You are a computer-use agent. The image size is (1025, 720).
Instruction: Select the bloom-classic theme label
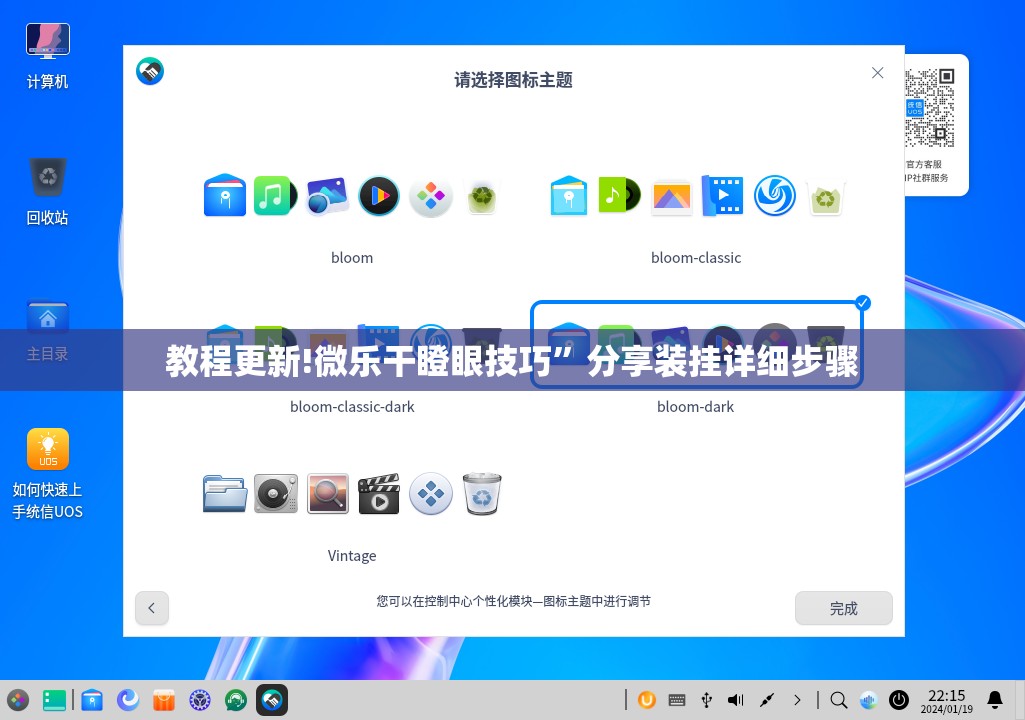coord(696,258)
